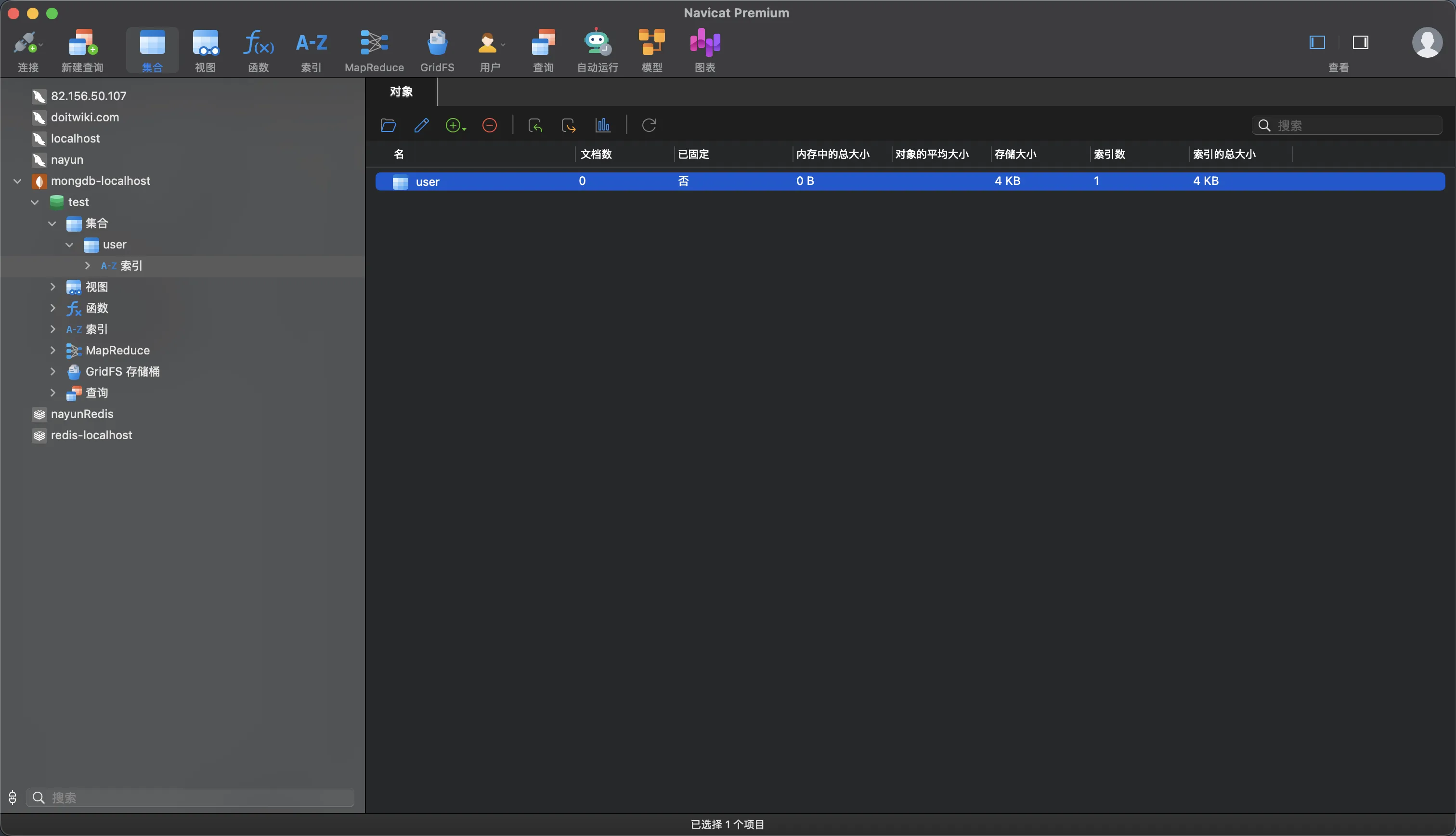Open the add collection dropdown arrow

point(464,129)
